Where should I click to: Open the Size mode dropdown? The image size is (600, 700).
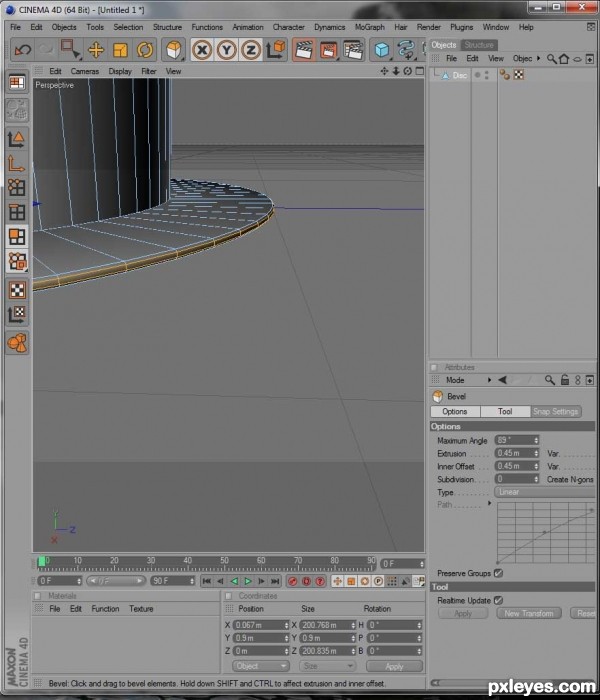tap(327, 666)
